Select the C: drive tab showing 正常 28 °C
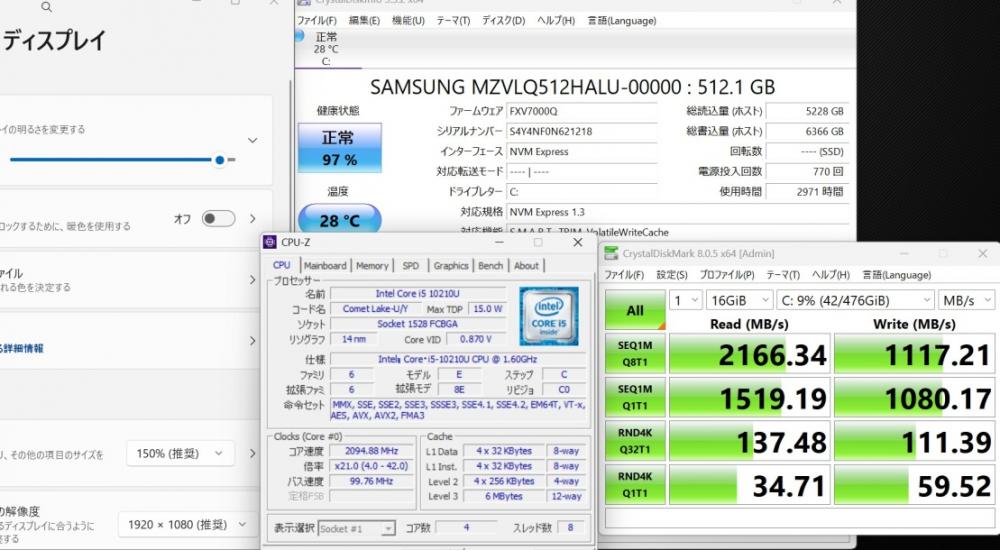 click(x=326, y=48)
